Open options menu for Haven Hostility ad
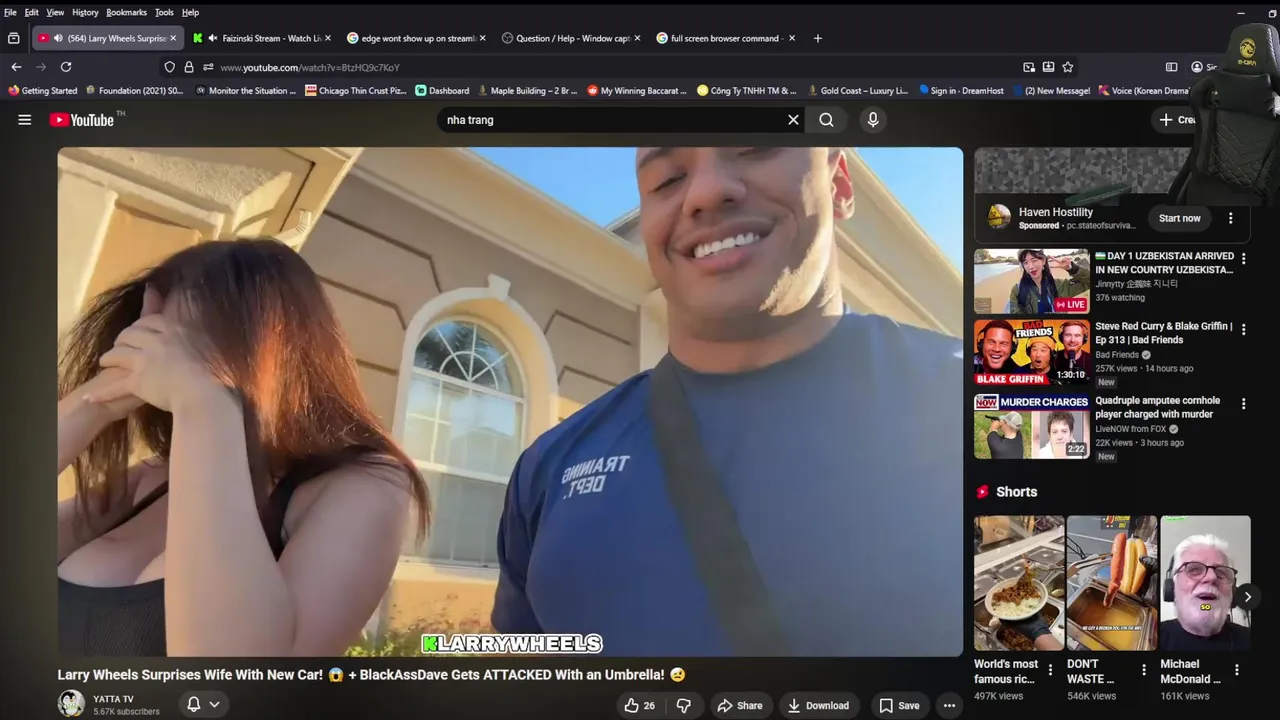This screenshot has height=720, width=1280. point(1231,218)
